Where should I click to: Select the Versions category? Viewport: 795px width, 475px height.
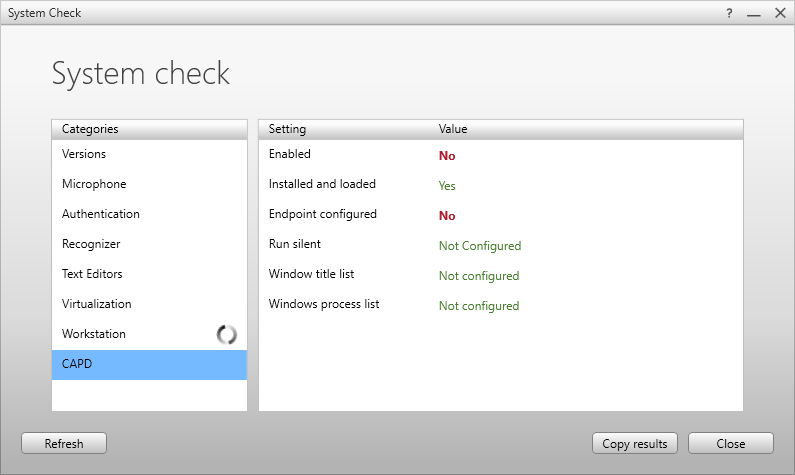[84, 154]
